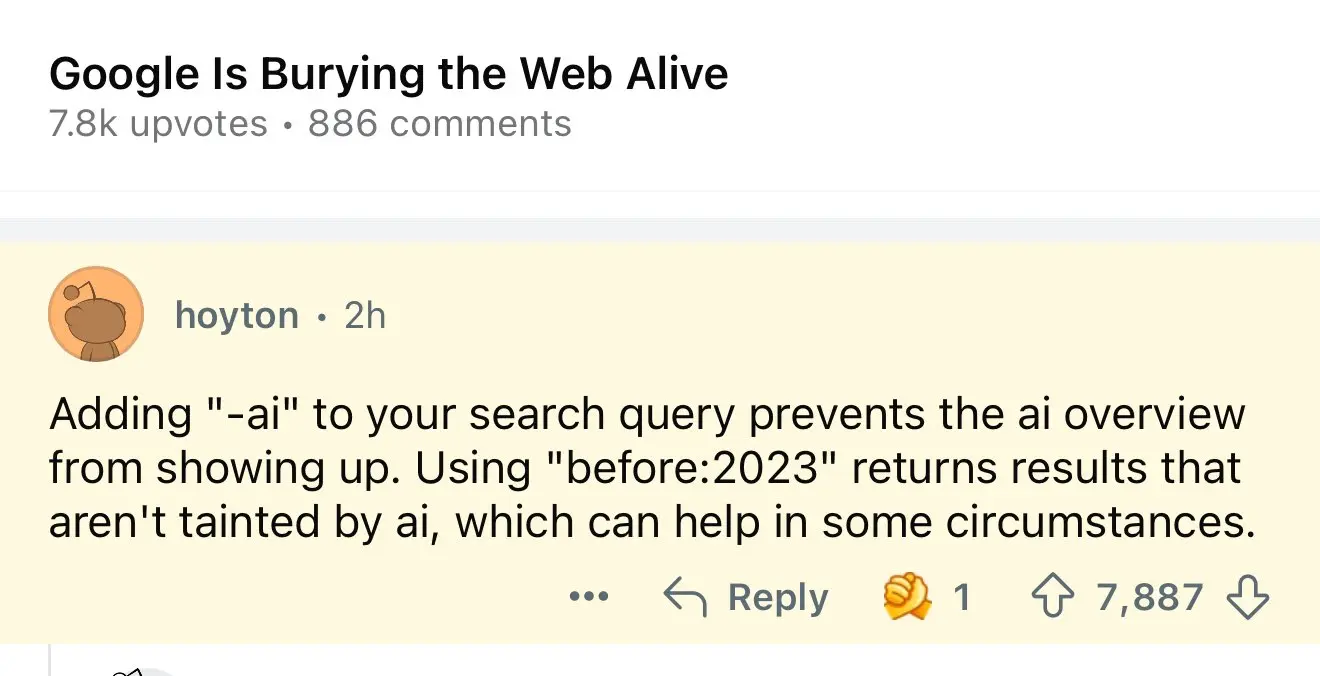
Task: Click the curved reply arrow icon
Action: [x=685, y=598]
